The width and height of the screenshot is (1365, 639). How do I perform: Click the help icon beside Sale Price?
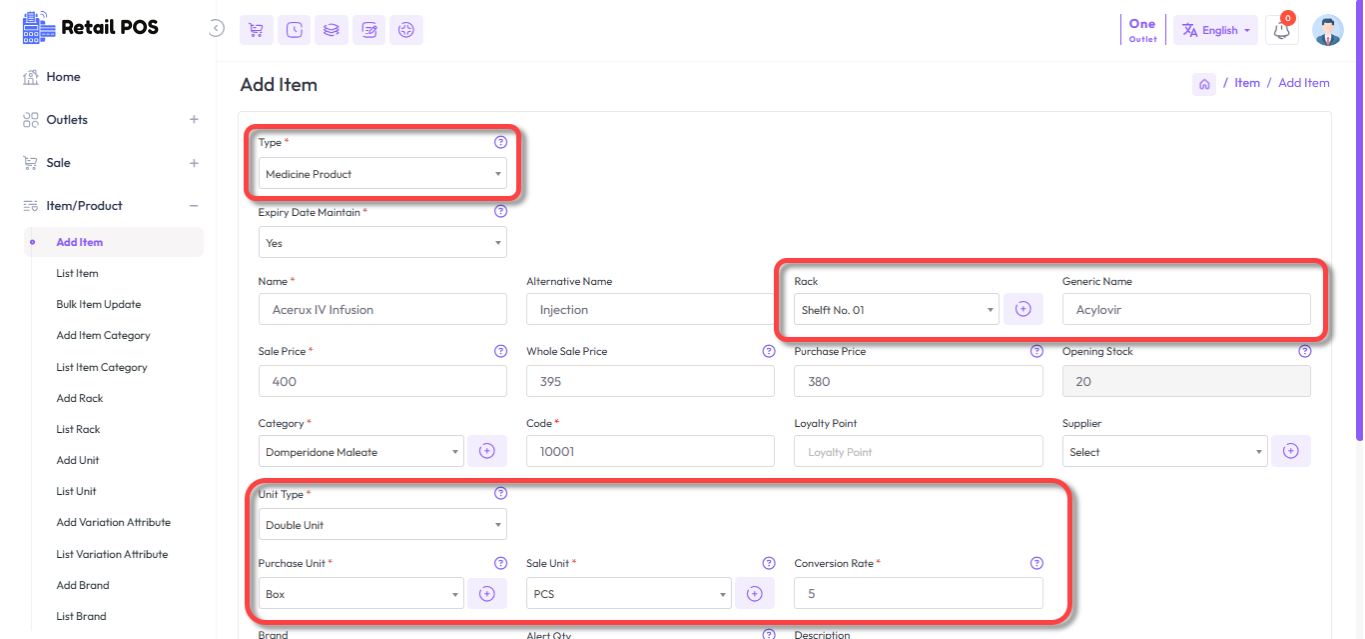click(x=500, y=351)
